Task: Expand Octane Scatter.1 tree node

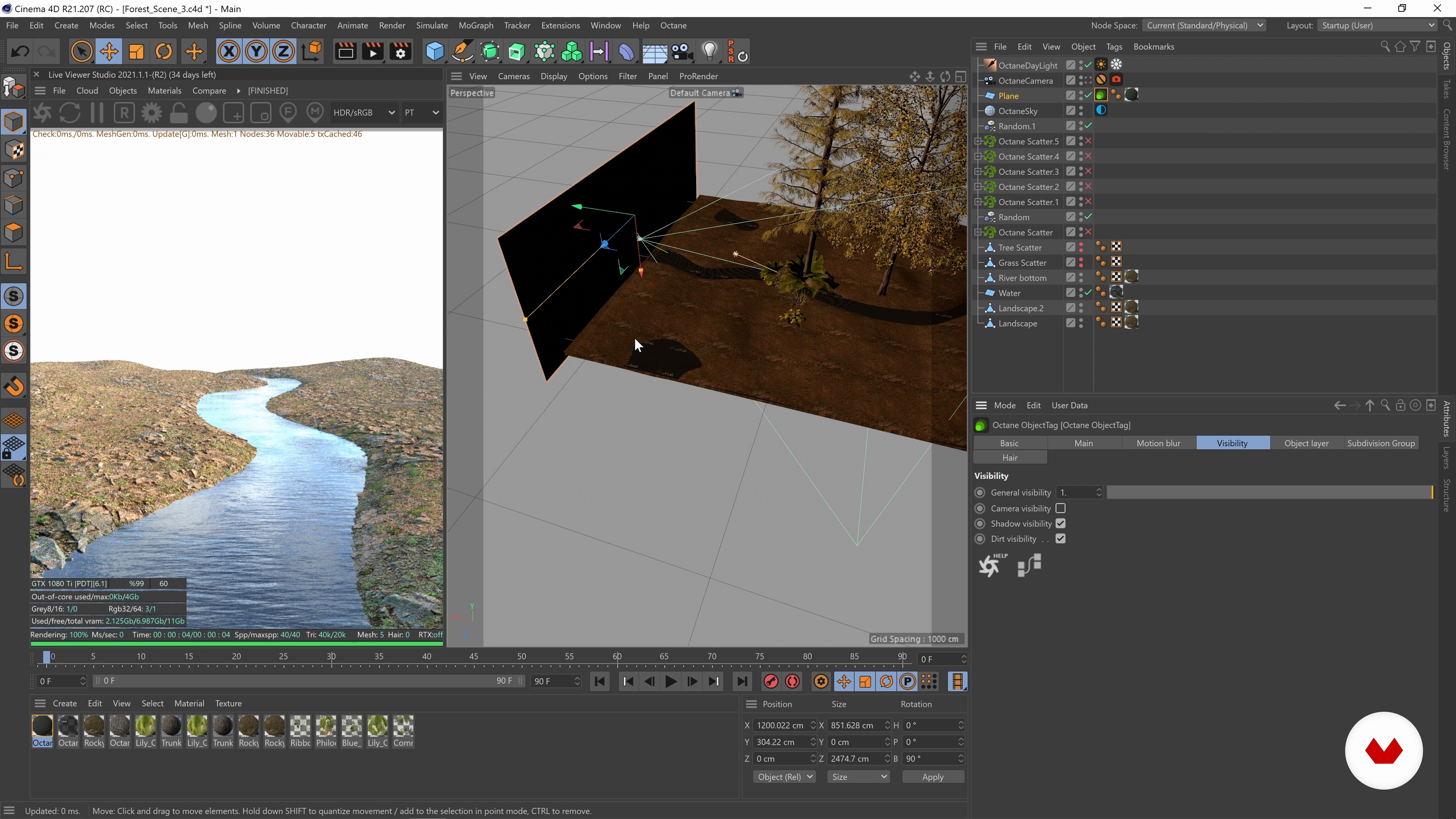Action: 977,202
